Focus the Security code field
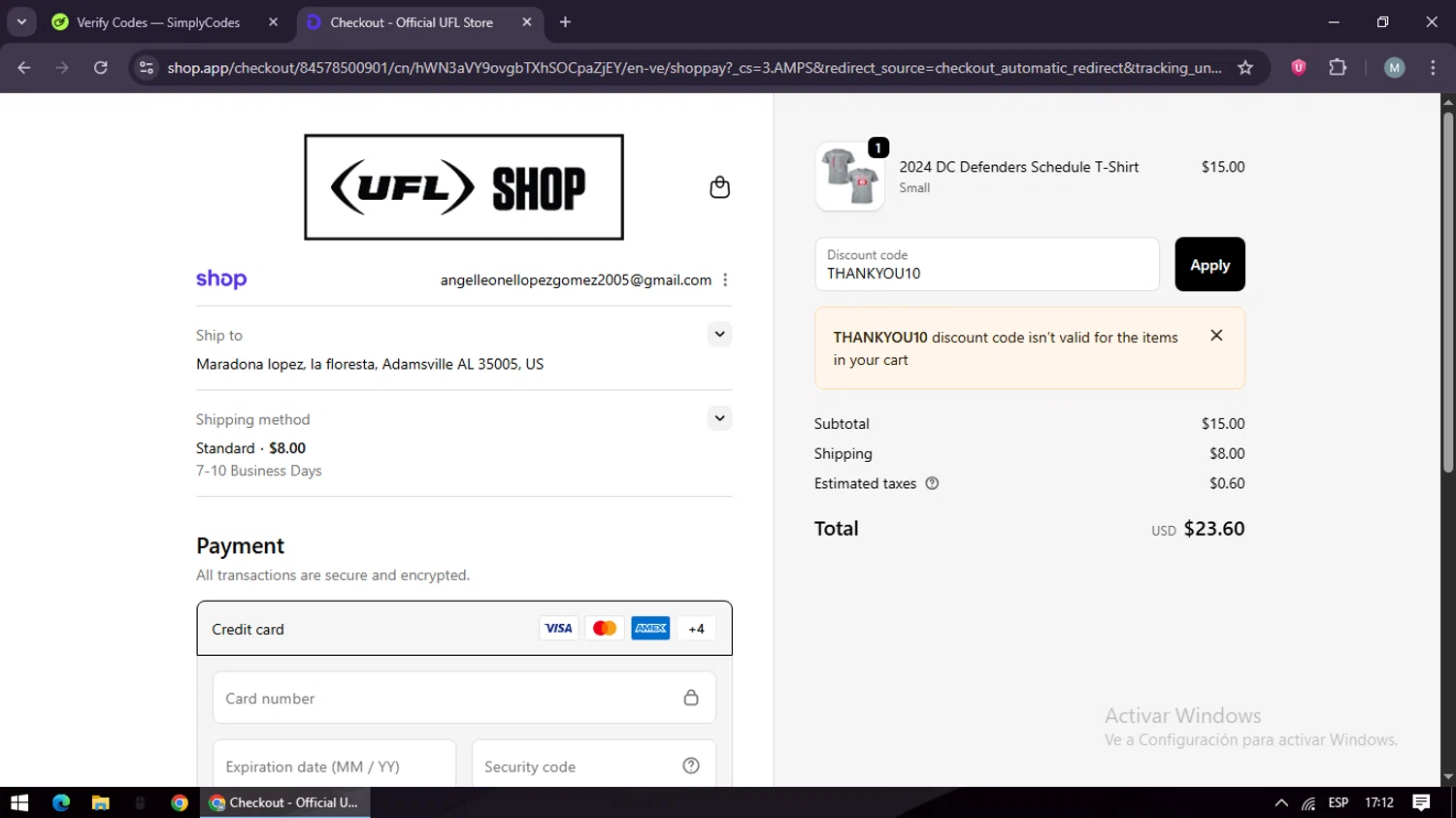The width and height of the screenshot is (1456, 818). pyautogui.click(x=594, y=766)
